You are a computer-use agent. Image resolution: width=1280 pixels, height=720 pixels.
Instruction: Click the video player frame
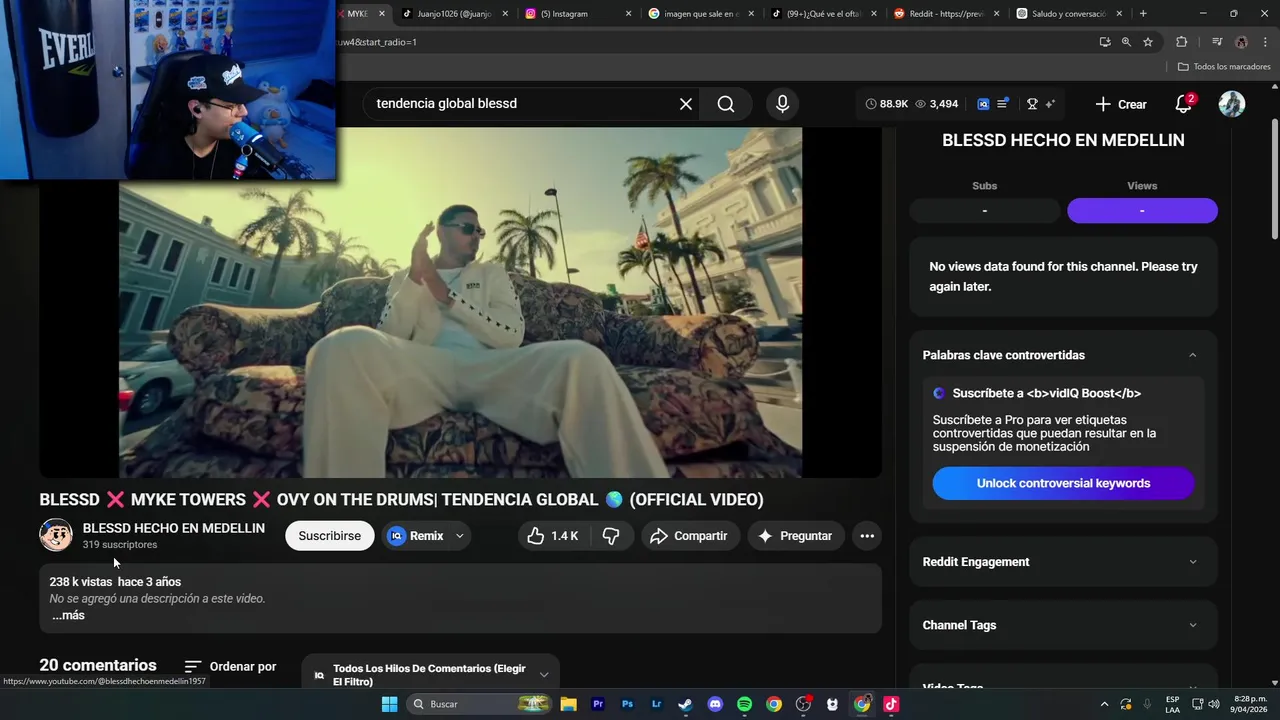coord(460,303)
